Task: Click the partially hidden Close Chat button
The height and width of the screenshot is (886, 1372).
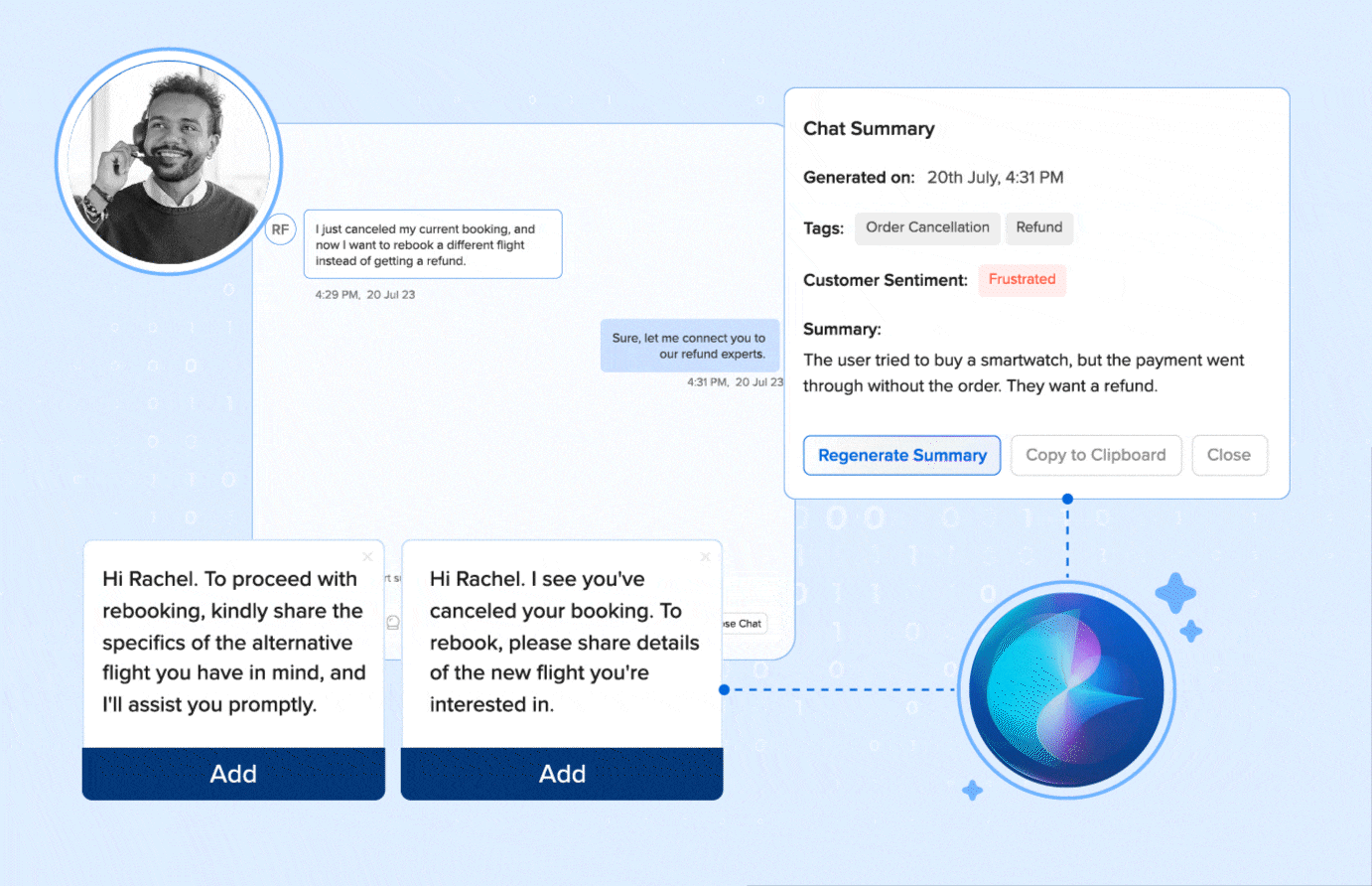Action: coord(746,624)
